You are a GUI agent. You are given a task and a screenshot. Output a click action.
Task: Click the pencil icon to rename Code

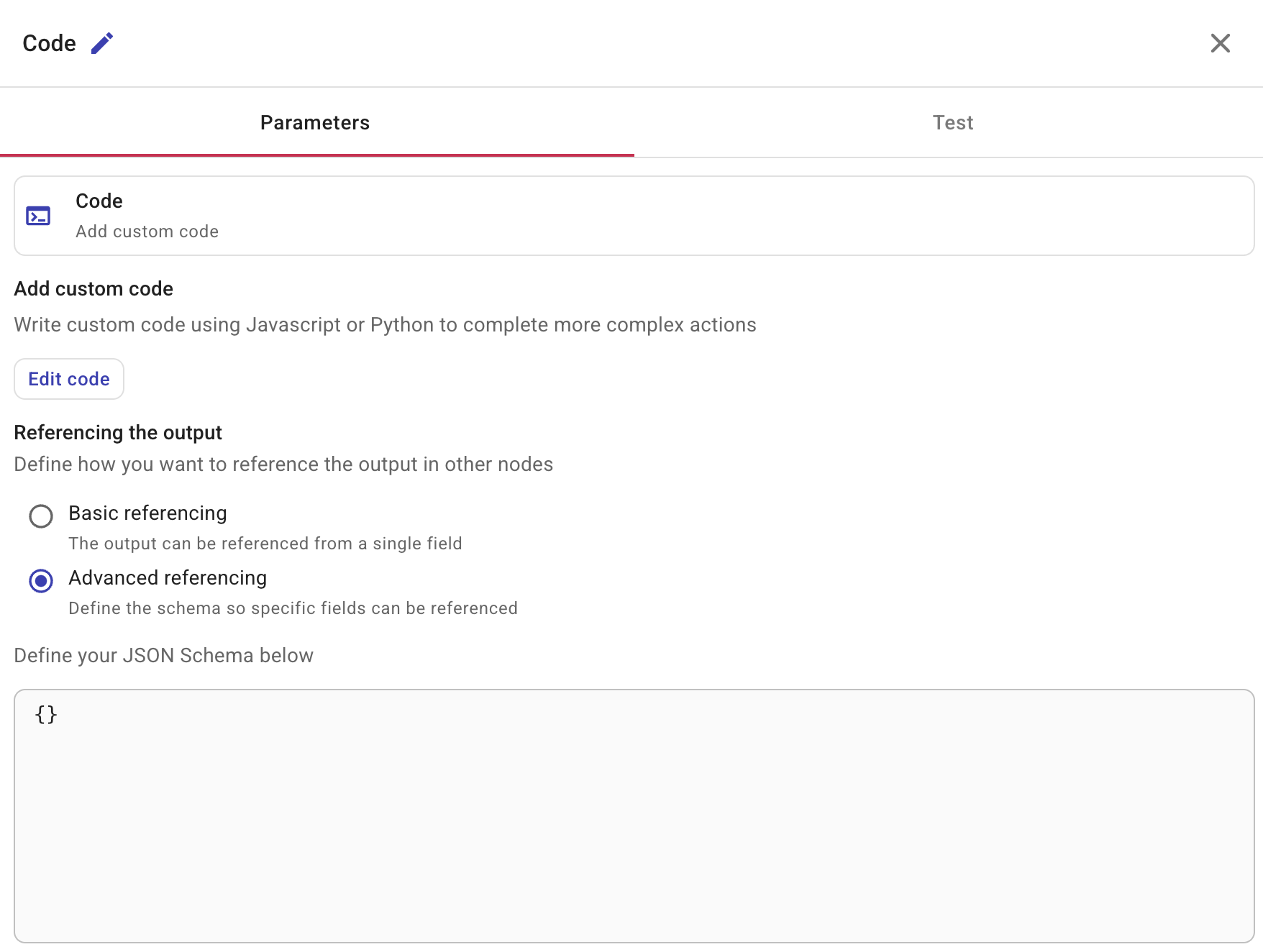tap(102, 43)
